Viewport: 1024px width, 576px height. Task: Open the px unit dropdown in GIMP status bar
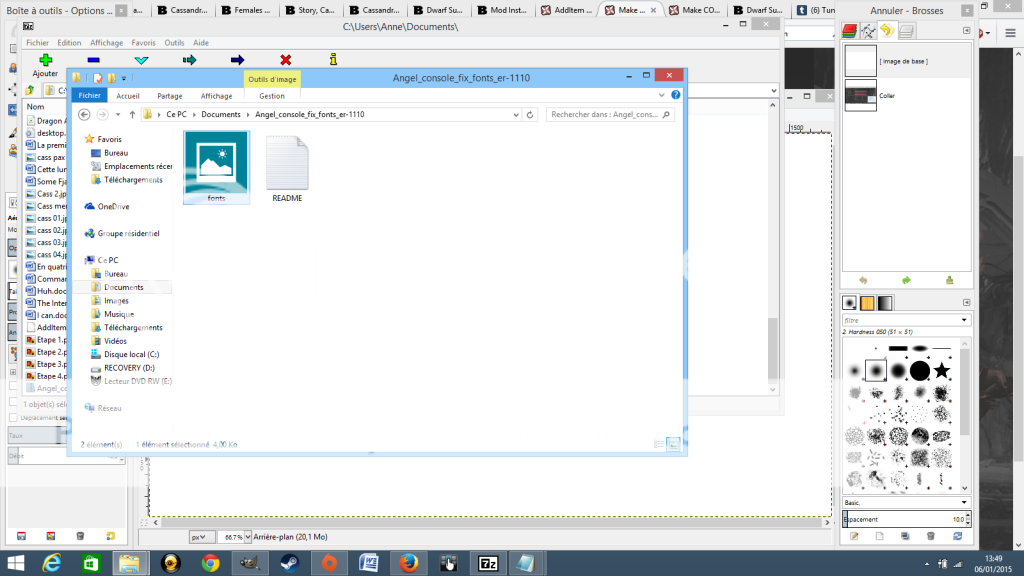[x=201, y=537]
